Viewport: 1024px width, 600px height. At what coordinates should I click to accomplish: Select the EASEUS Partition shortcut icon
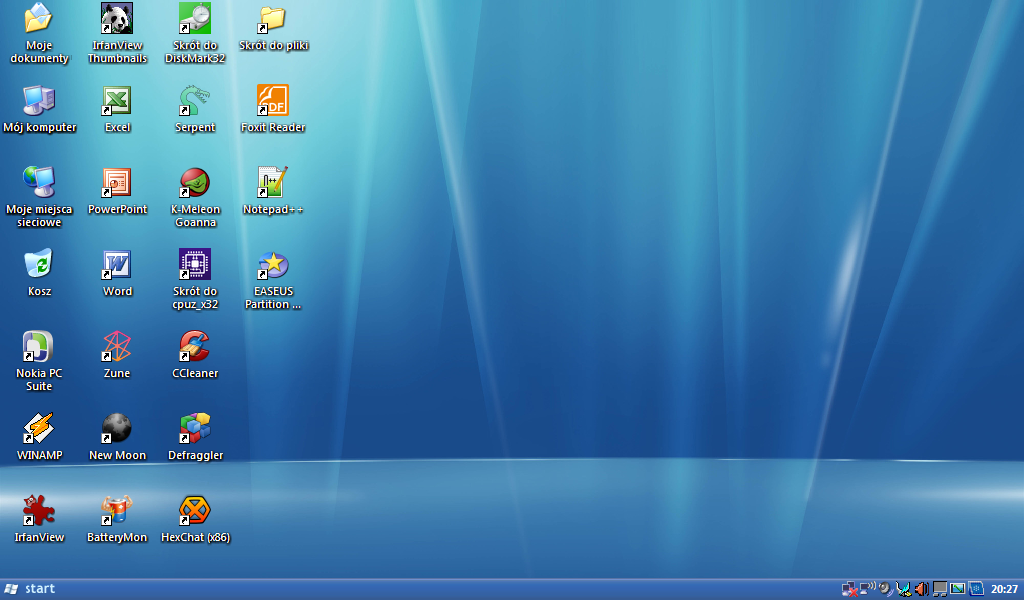point(273,264)
